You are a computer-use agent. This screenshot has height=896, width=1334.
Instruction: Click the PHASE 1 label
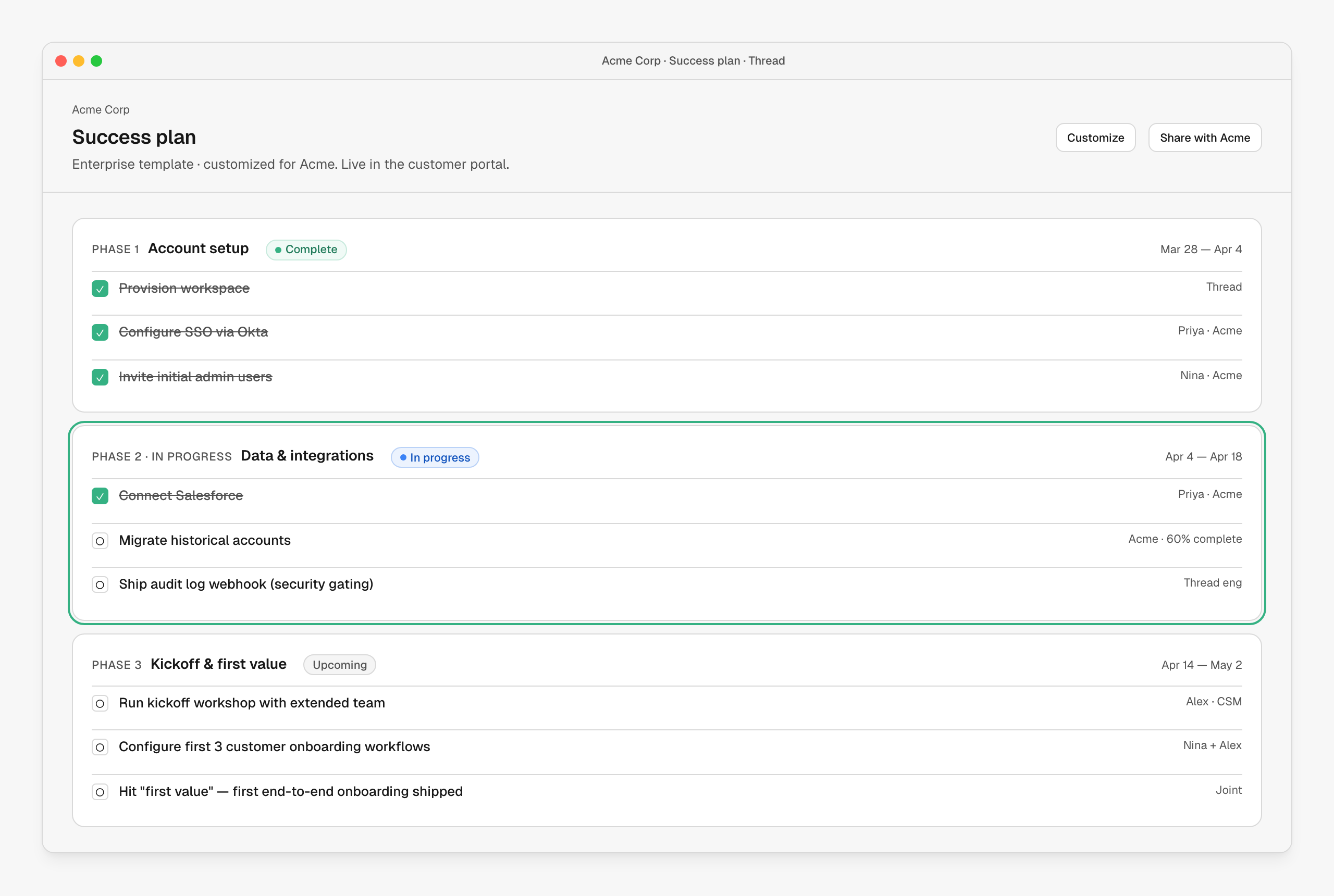[116, 249]
